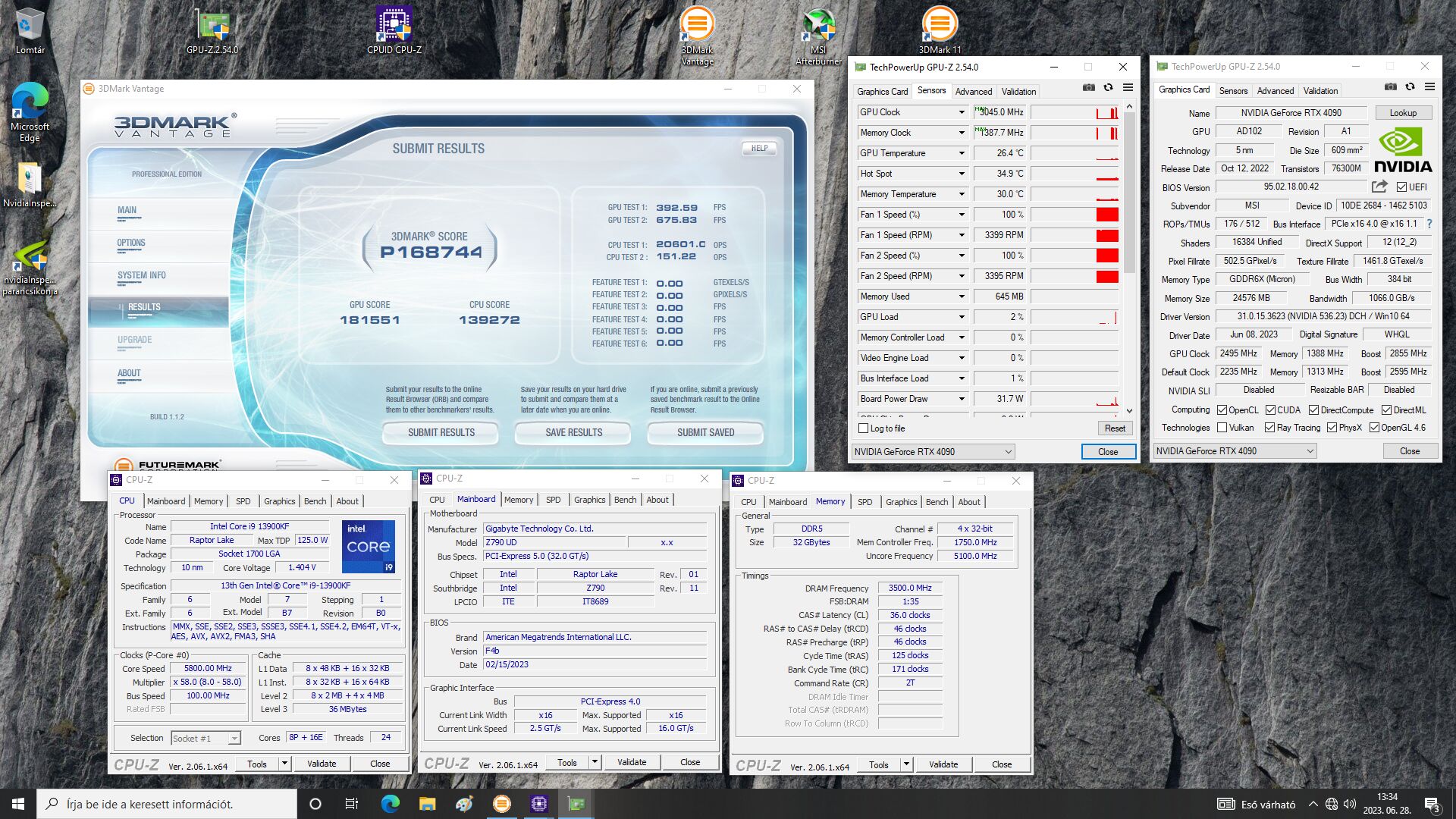Click the Lookup button next to GPU name
Screen dimensions: 1456x819
(x=1402, y=113)
